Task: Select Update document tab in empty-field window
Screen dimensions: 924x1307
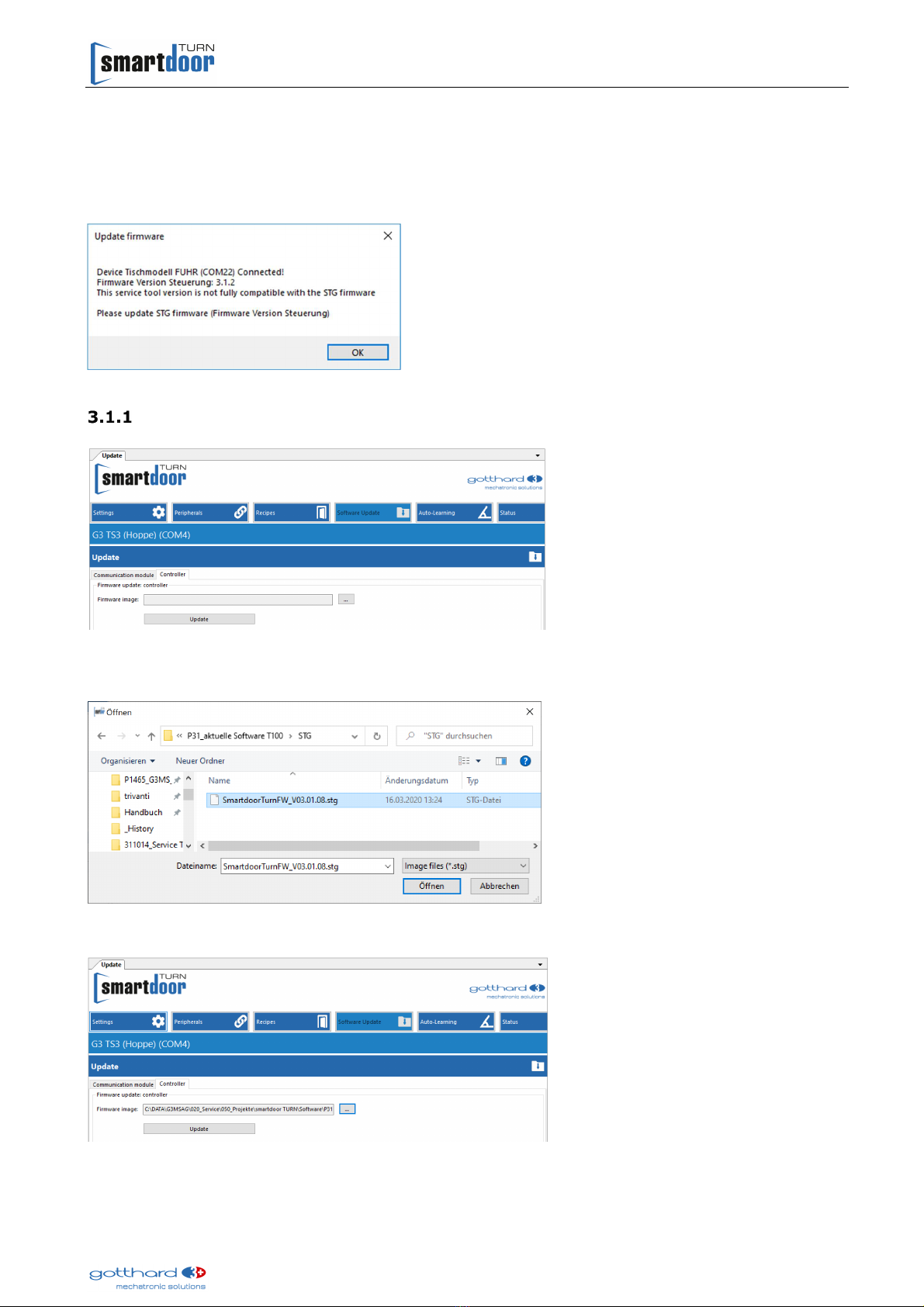Action: pyautogui.click(x=112, y=455)
